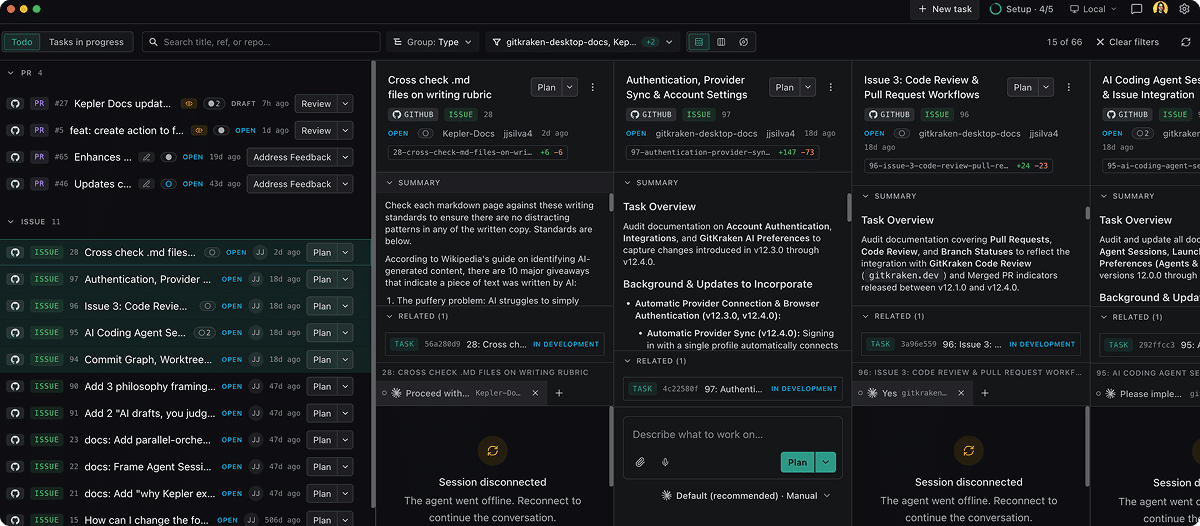Click the microphone icon in prompt box
This screenshot has width=1200, height=526.
click(x=665, y=462)
